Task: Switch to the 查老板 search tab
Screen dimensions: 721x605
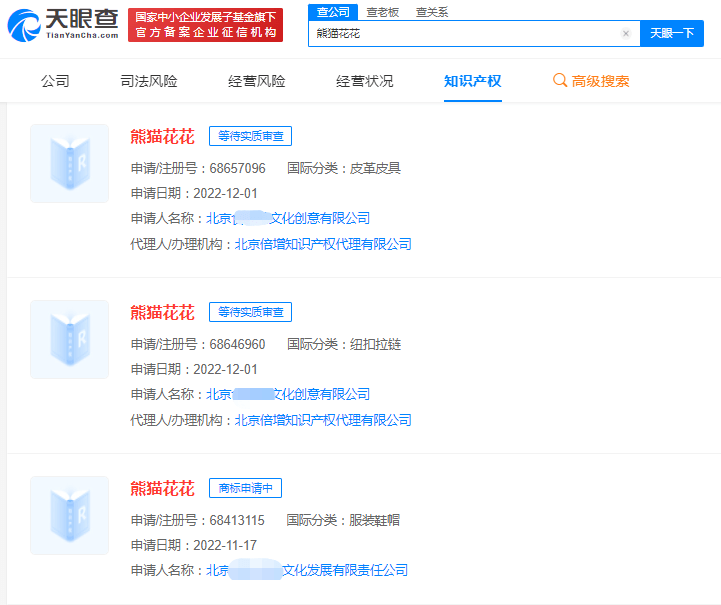Action: (383, 12)
